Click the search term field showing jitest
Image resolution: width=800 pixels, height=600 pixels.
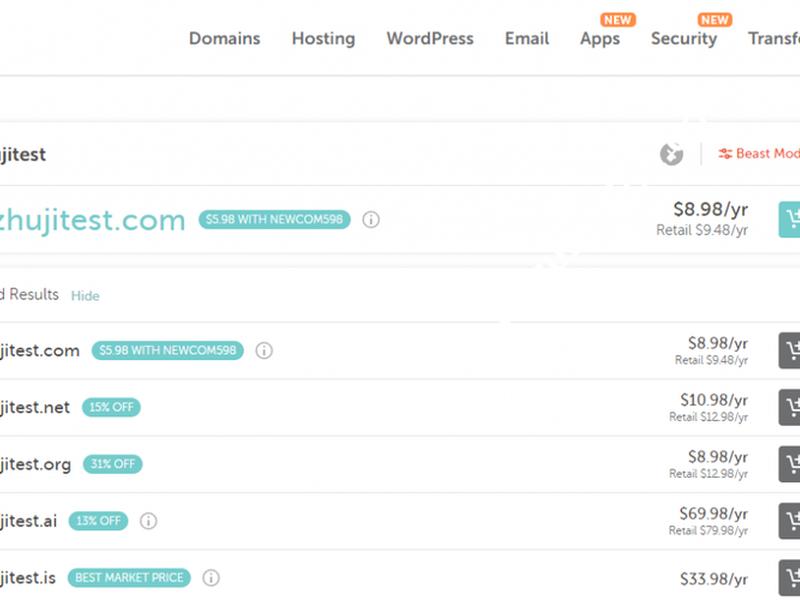pyautogui.click(x=23, y=155)
